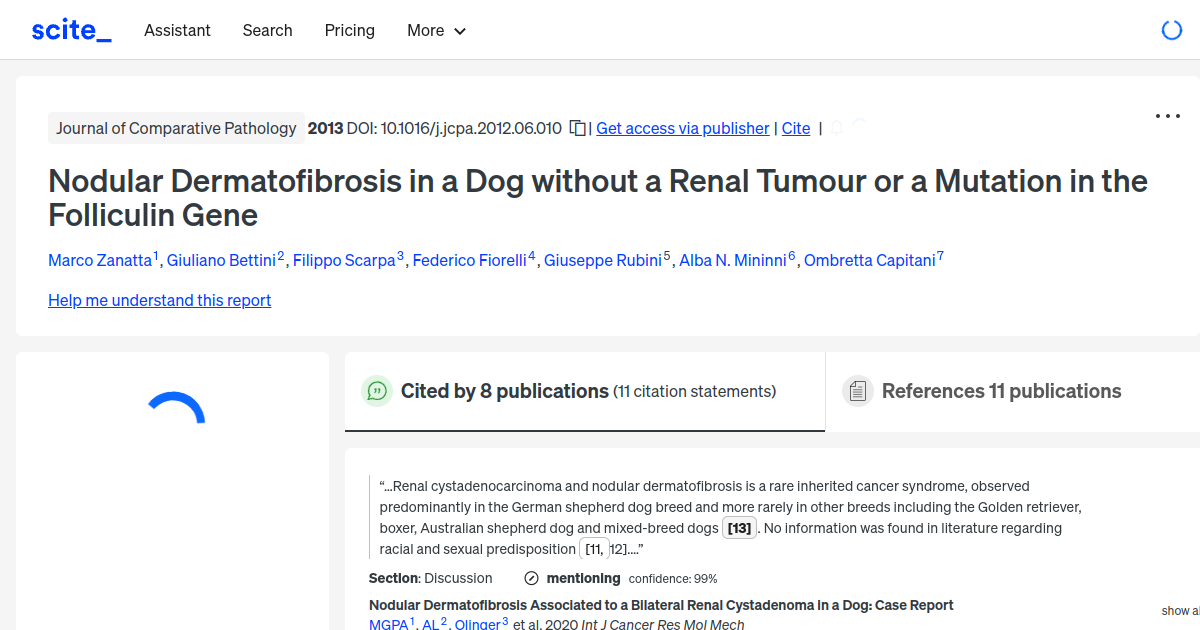1200x630 pixels.
Task: Open the Search menu item
Action: click(x=267, y=30)
